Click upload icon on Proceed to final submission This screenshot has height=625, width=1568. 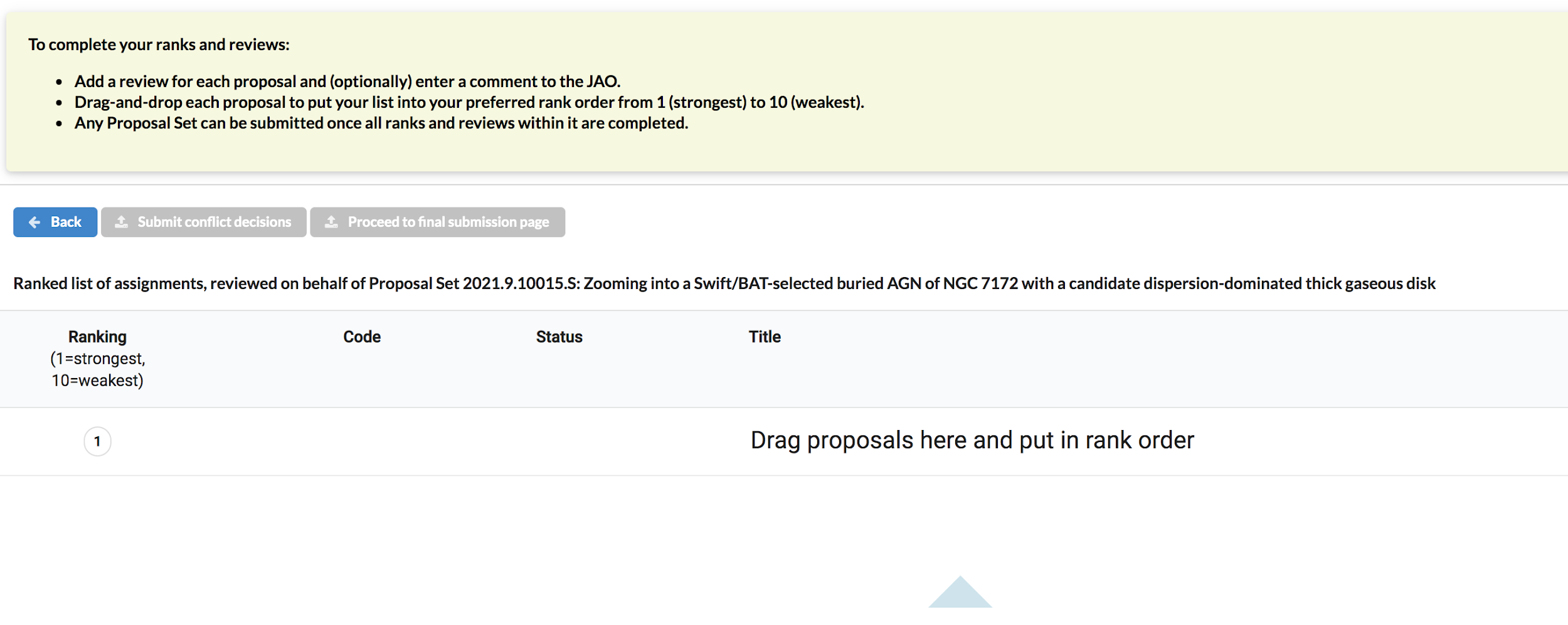[331, 222]
